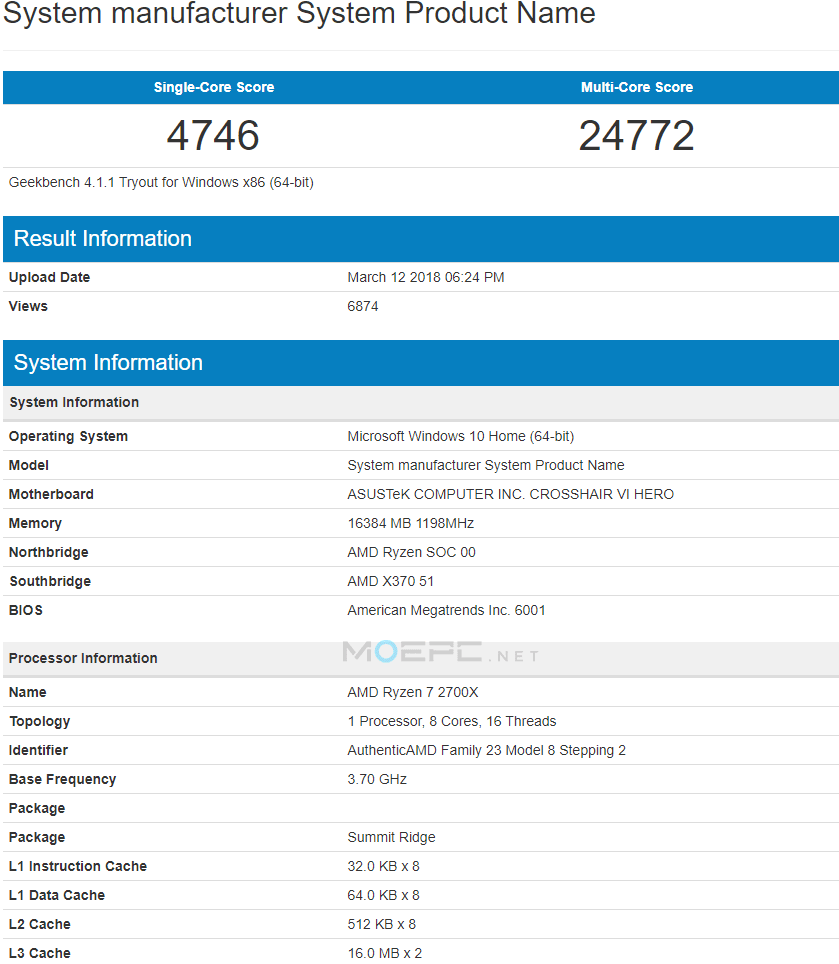Viewport: 839px width, 964px height.
Task: Click the '512 KB x 8' value
Action: click(x=382, y=924)
